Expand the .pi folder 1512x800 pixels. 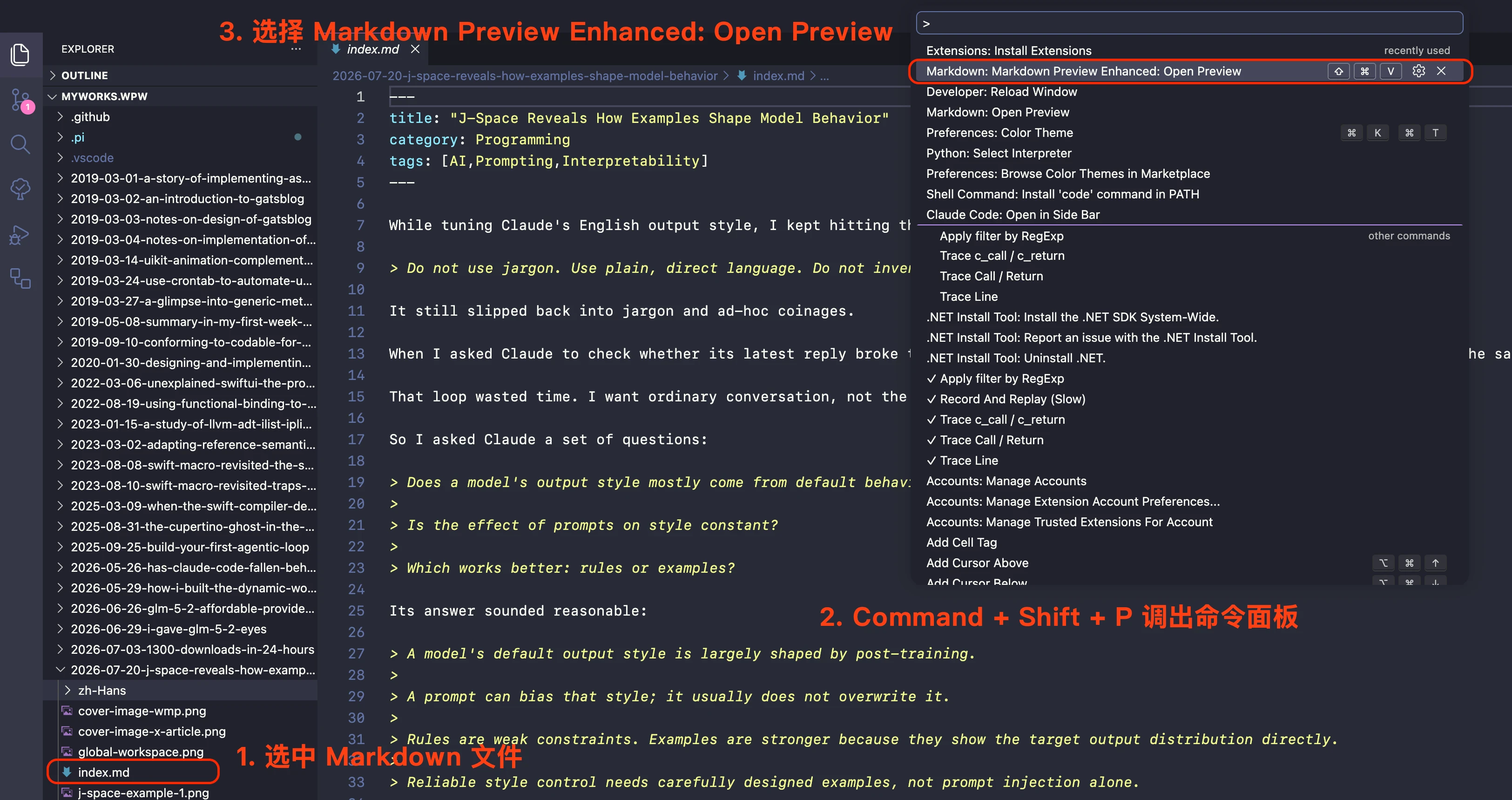[x=60, y=137]
